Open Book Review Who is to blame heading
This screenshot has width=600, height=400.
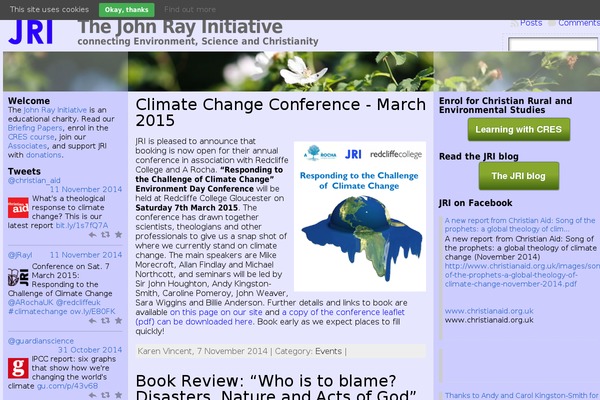[x=276, y=387]
